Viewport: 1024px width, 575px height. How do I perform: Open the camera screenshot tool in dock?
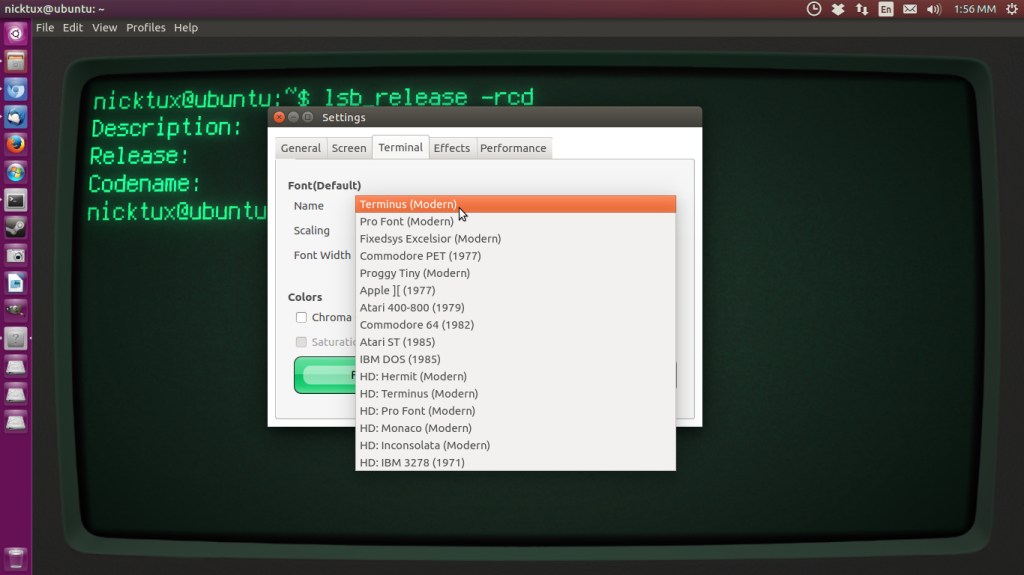(x=16, y=255)
